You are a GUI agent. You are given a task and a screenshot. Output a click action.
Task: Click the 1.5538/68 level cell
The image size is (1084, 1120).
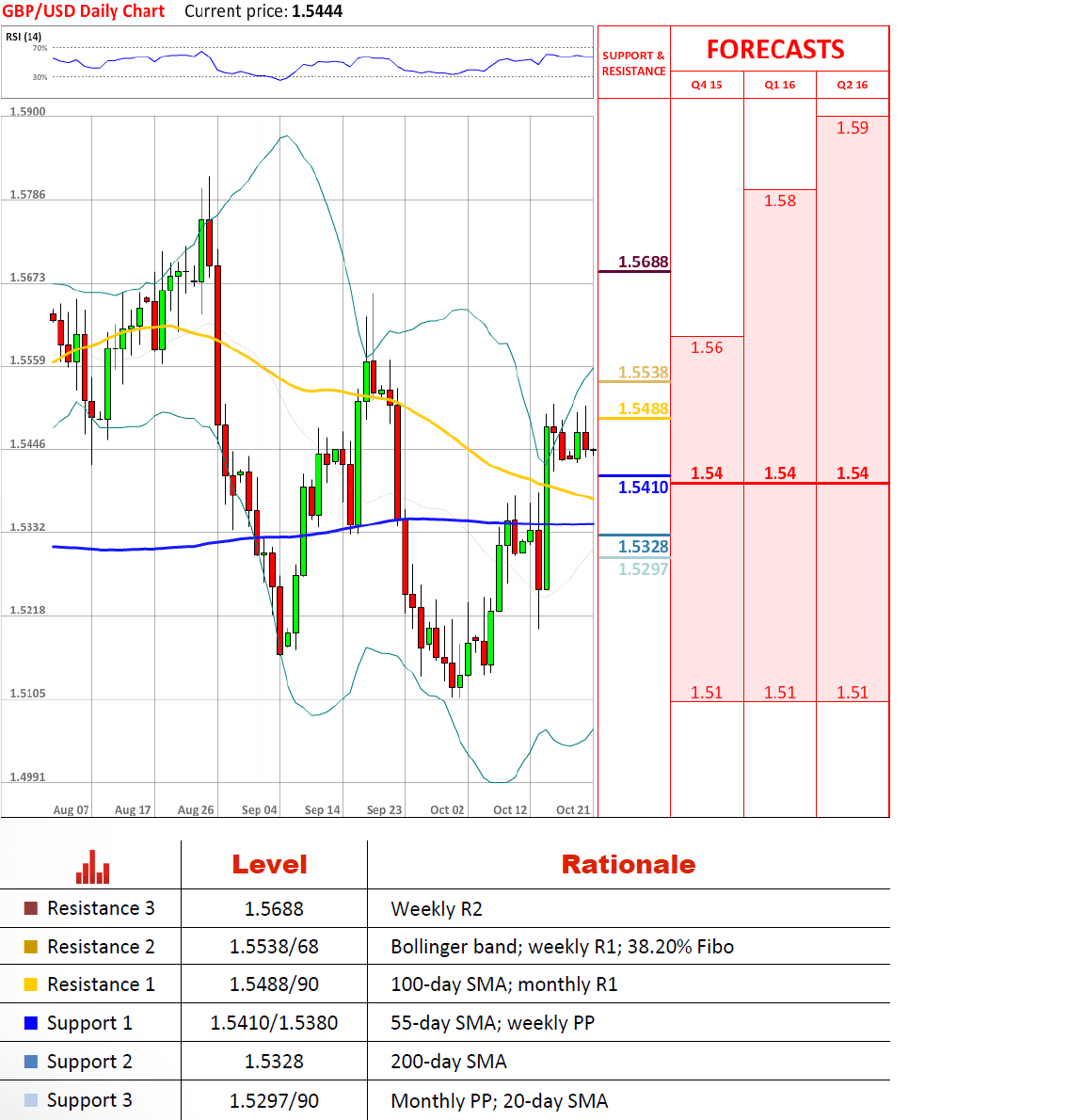[274, 947]
